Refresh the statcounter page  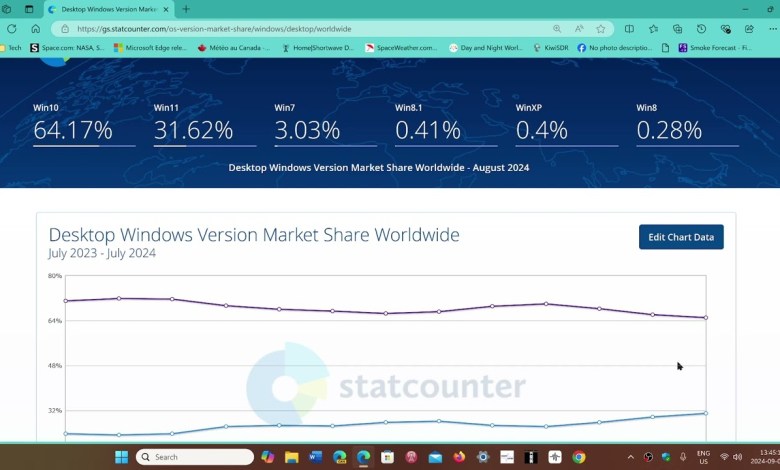pyautogui.click(x=12, y=29)
